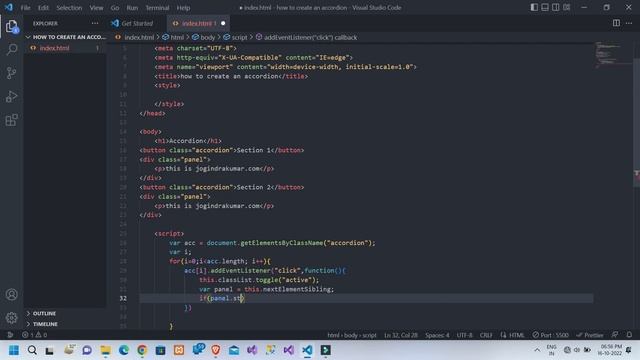Open Microsoft Edge from taskbar
The width and height of the screenshot is (640, 360).
tap(124, 350)
